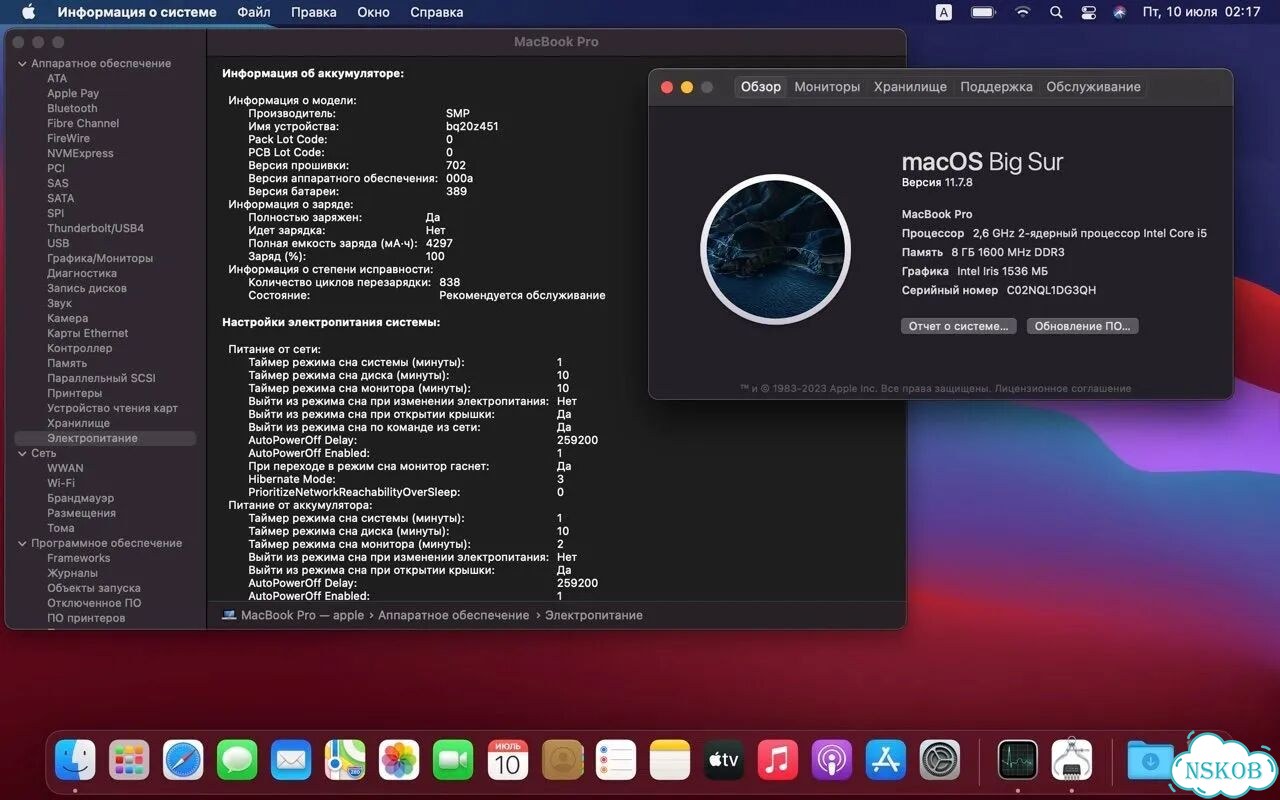Select Графика/Мониторы in the sidebar

click(100, 258)
